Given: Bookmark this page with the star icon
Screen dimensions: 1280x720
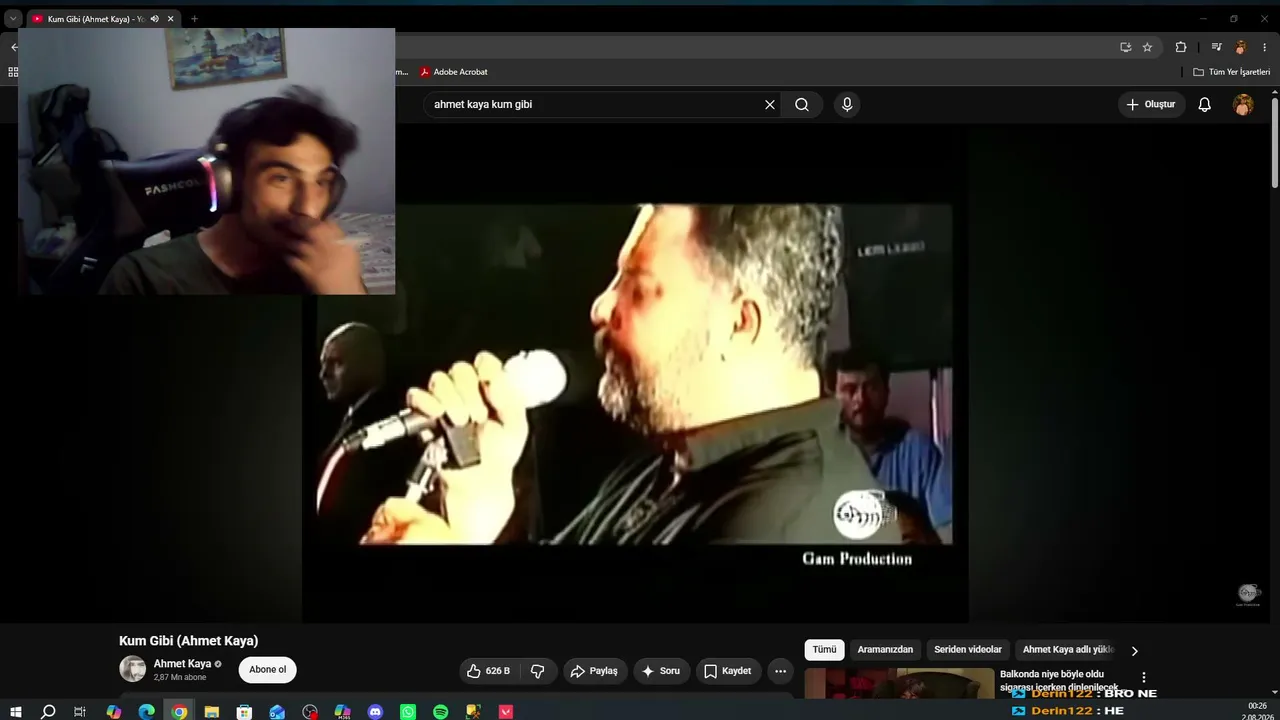Looking at the screenshot, I should (x=1147, y=47).
